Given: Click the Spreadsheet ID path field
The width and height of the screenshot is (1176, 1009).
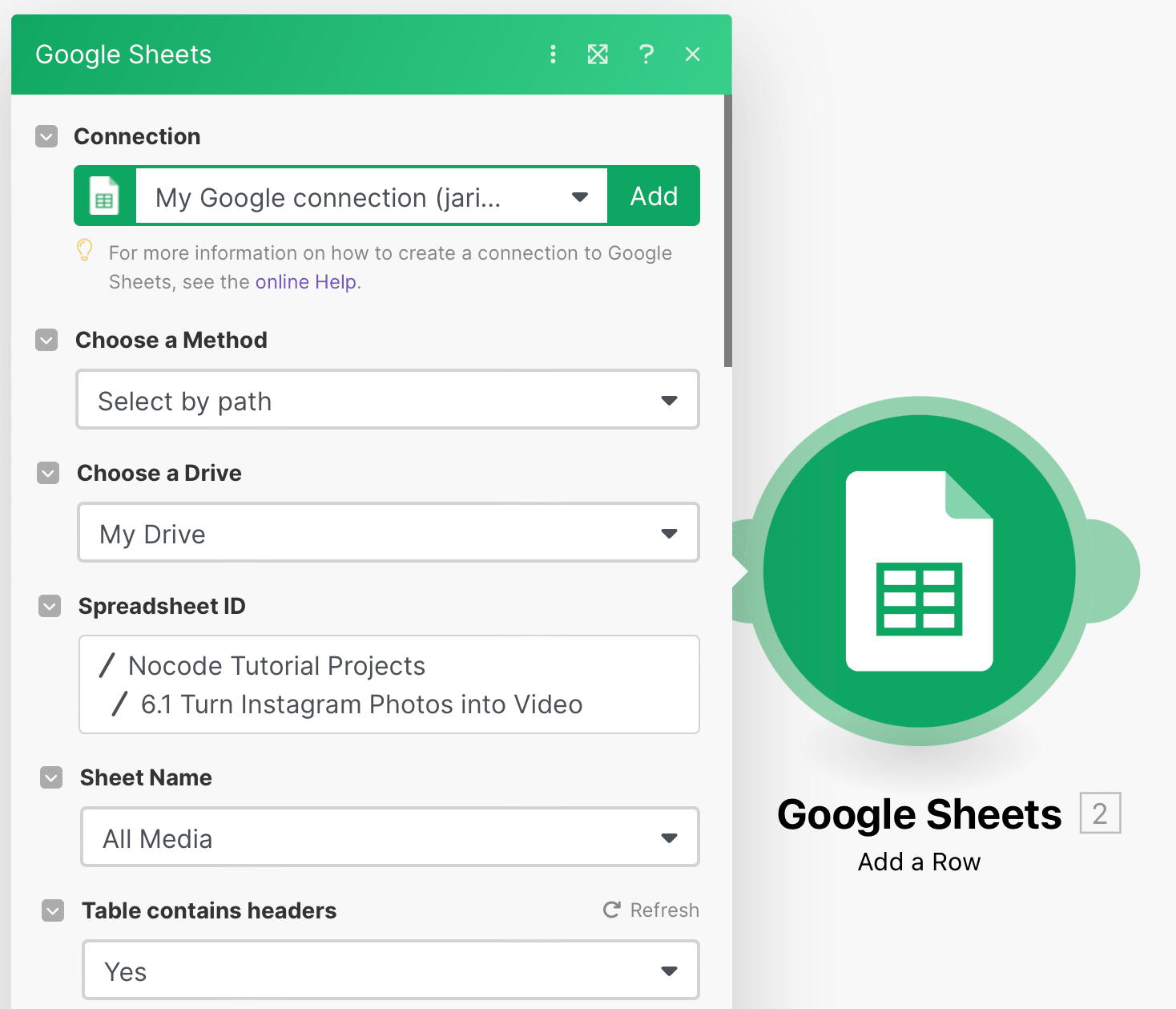Looking at the screenshot, I should 388,684.
